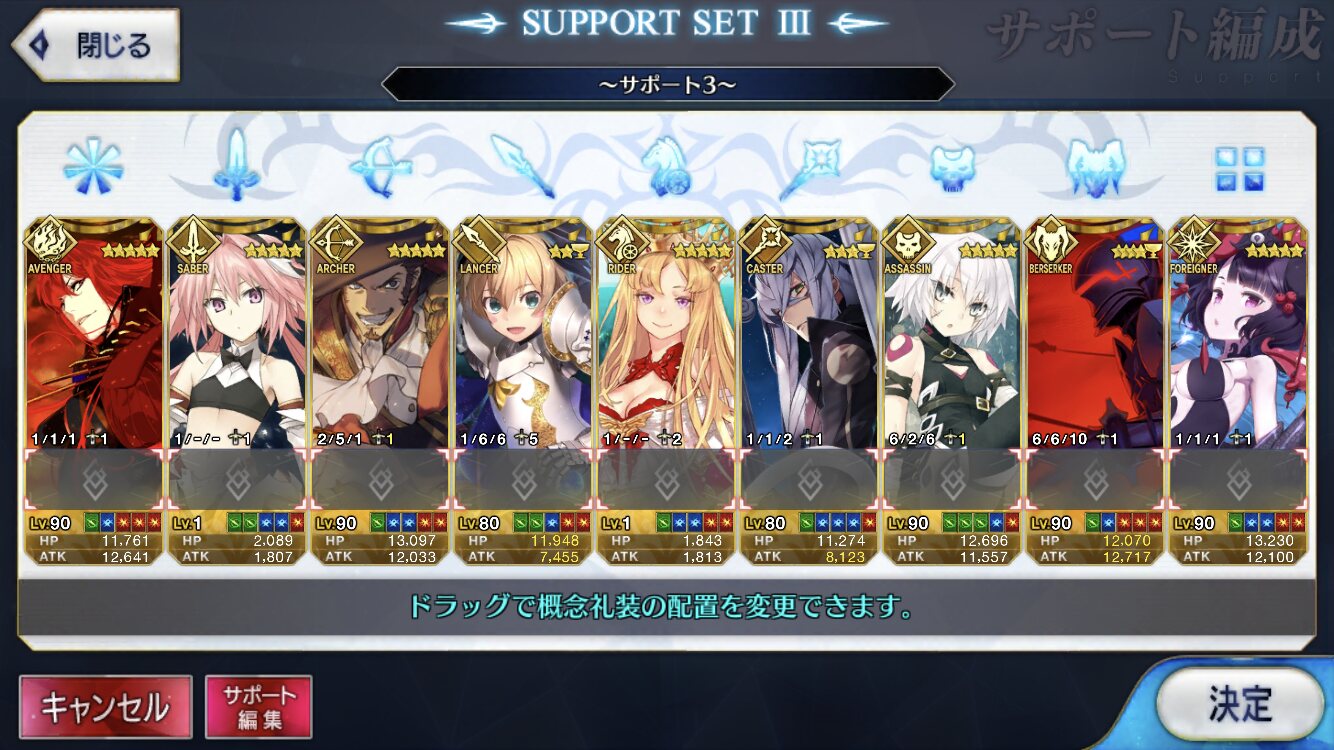Select the Berserker class beast icon
The width and height of the screenshot is (1334, 750).
coord(1096,166)
